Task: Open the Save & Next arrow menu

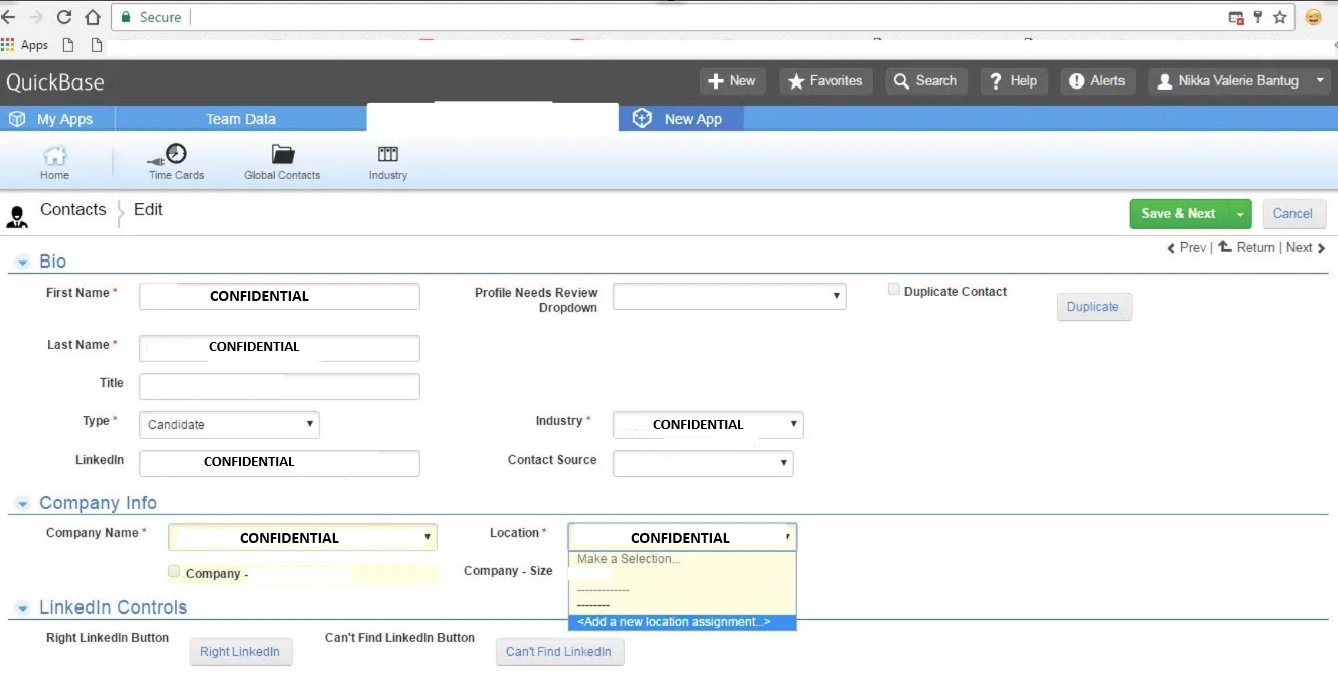Action: (1240, 213)
